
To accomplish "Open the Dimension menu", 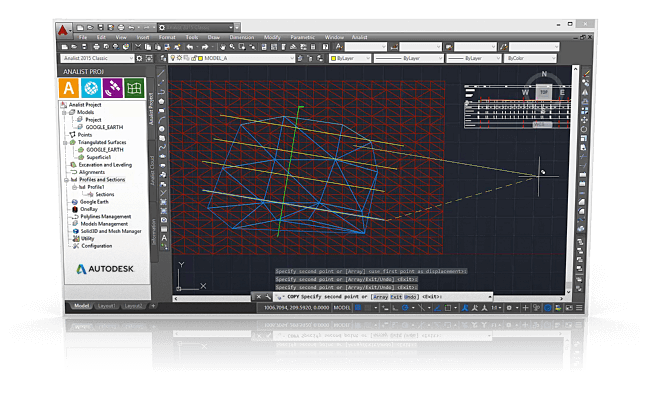I will click(x=242, y=37).
